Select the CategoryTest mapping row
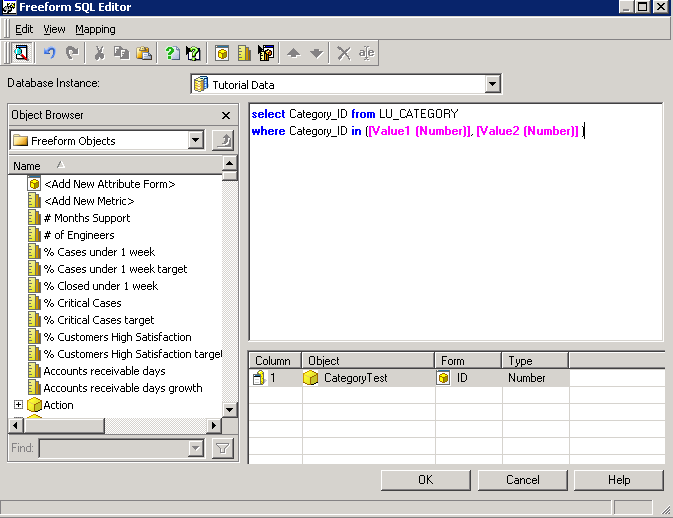The width and height of the screenshot is (673, 518). (355, 378)
